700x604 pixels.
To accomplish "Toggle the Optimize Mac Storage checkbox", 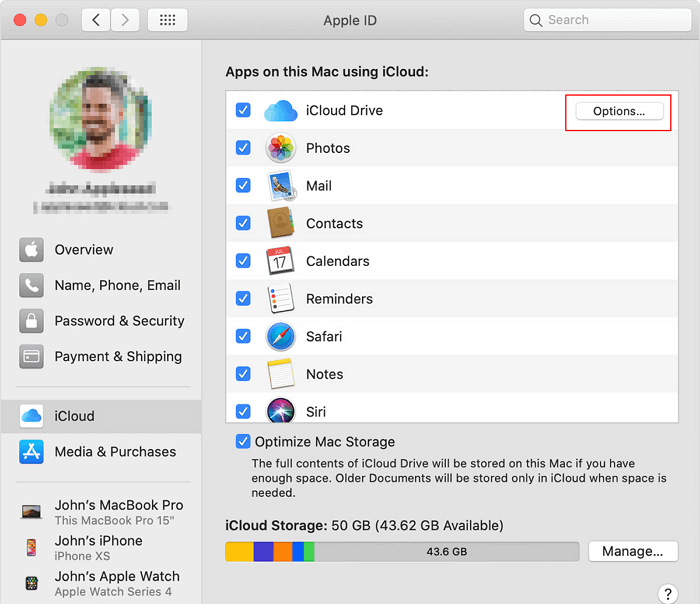I will coord(243,442).
